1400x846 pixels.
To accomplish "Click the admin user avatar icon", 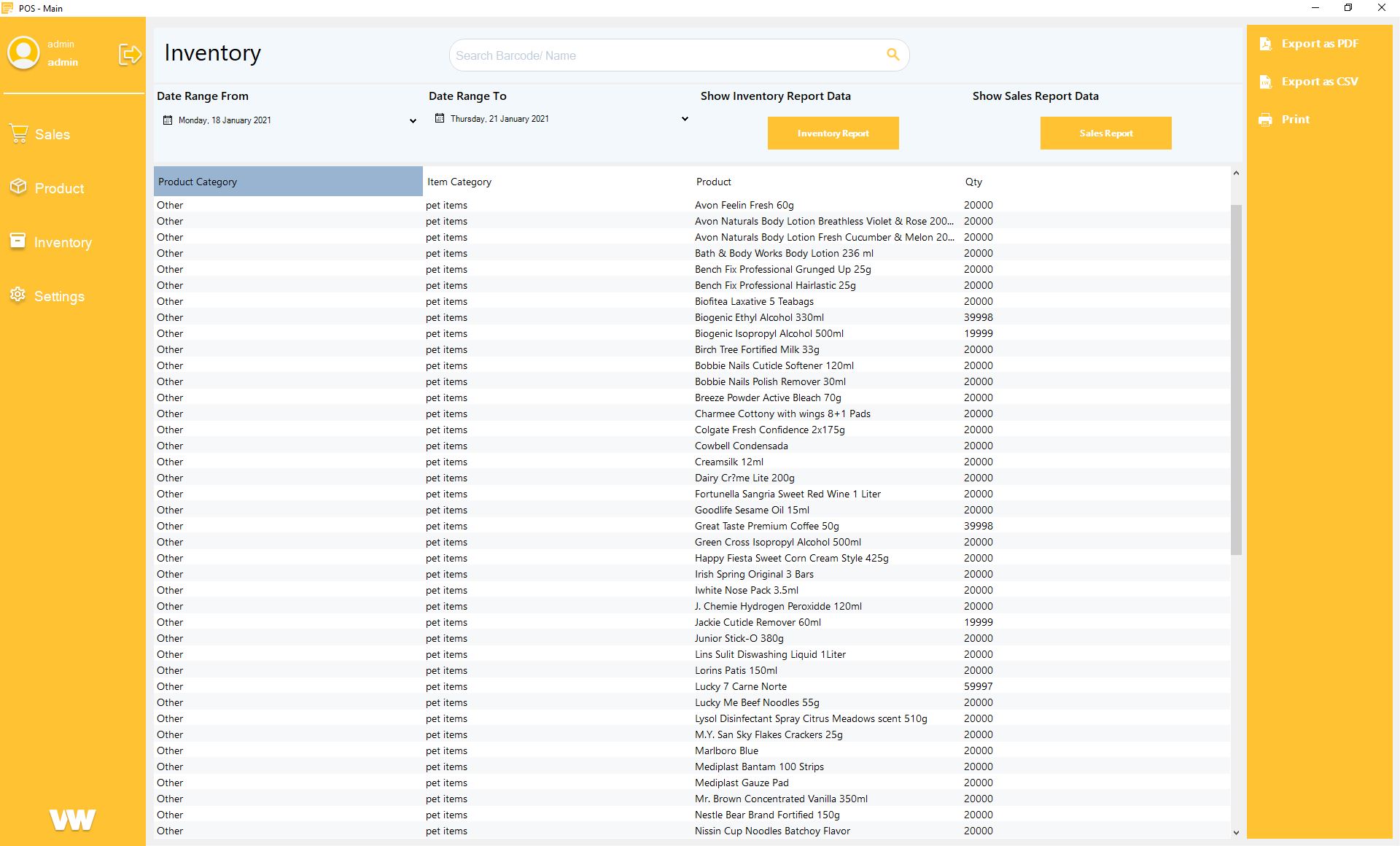I will (x=23, y=53).
